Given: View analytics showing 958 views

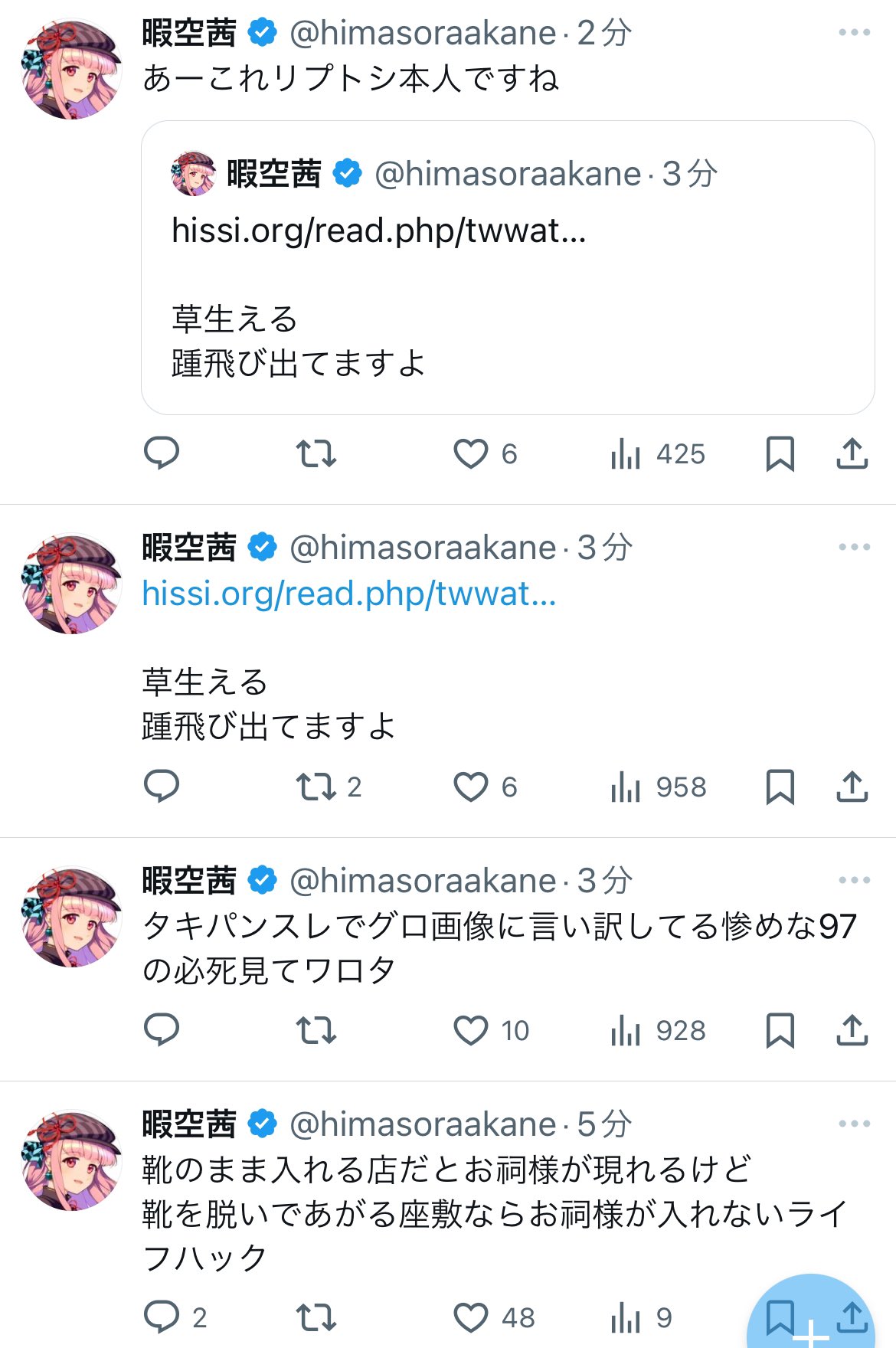Looking at the screenshot, I should click(659, 787).
